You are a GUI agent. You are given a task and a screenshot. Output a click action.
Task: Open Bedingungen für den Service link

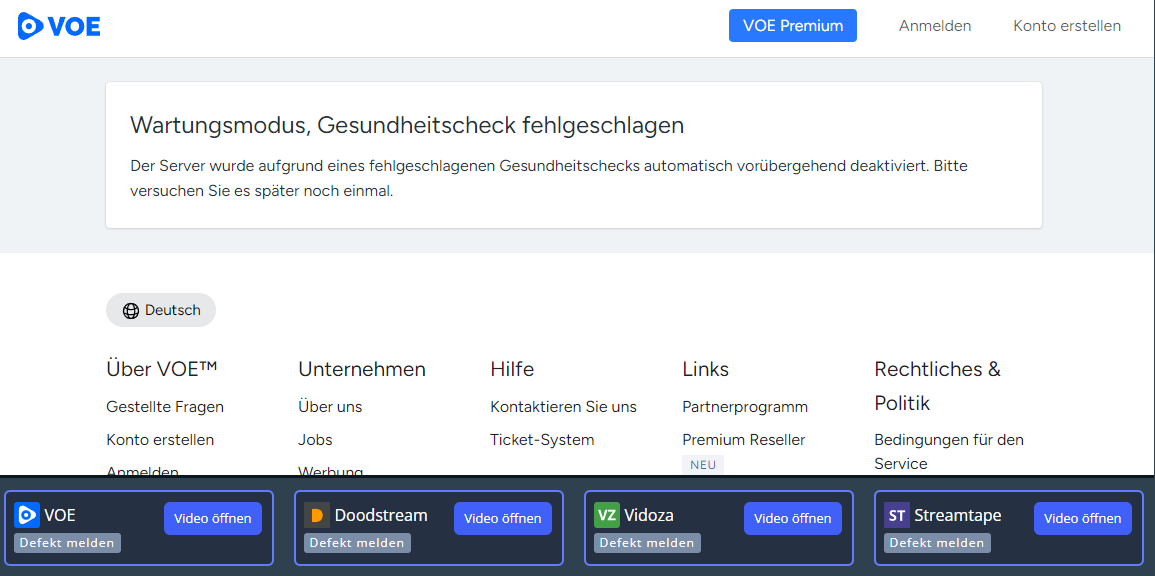point(949,452)
